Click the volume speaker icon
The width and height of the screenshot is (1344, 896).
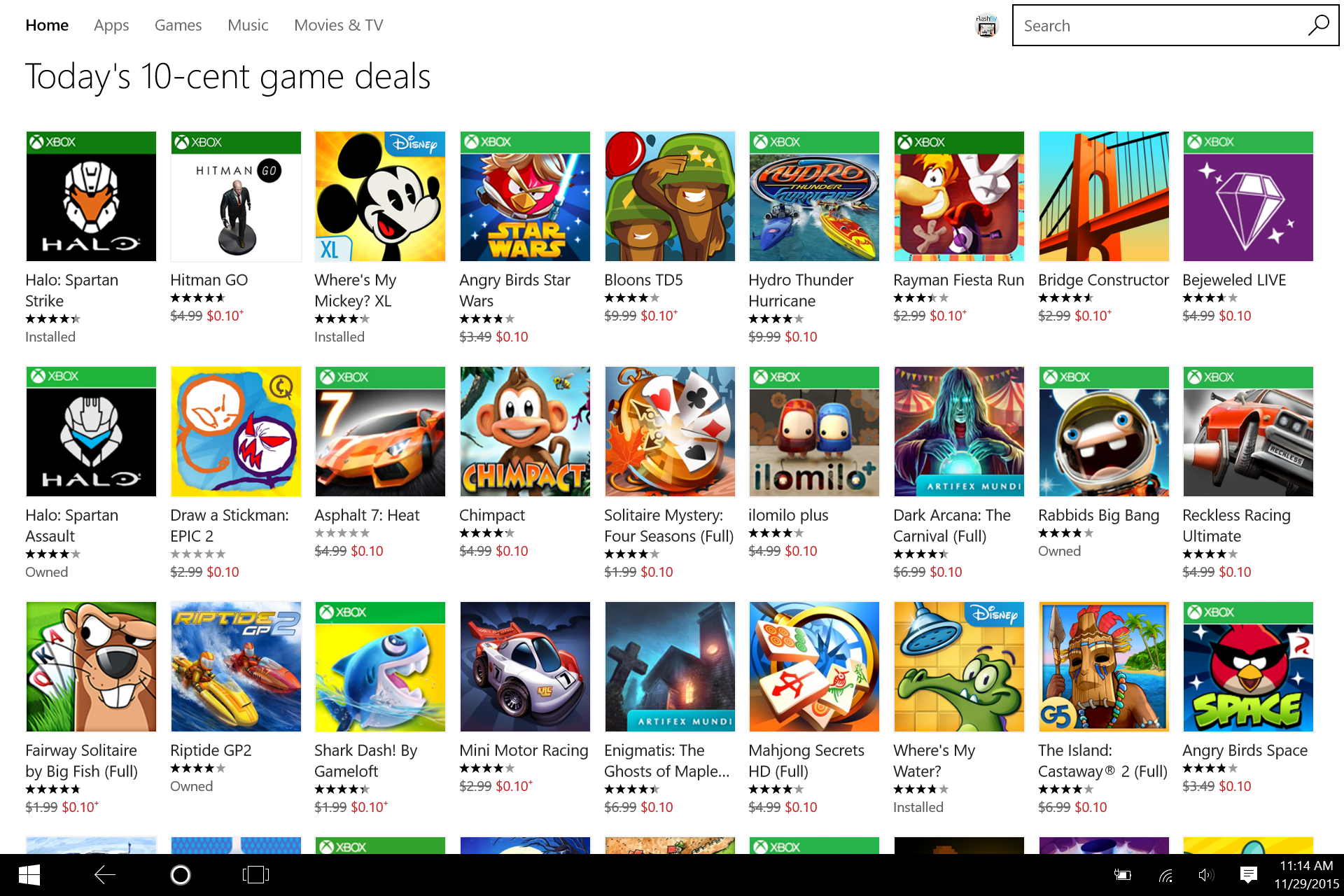tap(1205, 875)
